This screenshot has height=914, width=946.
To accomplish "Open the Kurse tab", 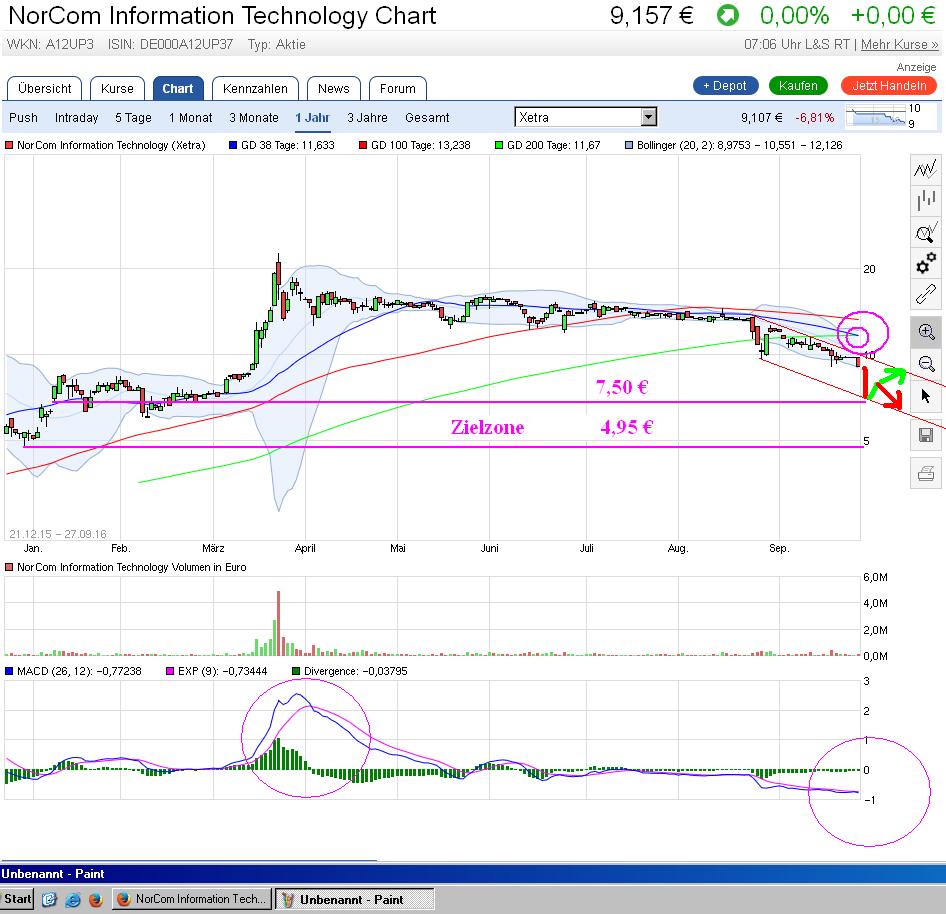I will tap(117, 89).
